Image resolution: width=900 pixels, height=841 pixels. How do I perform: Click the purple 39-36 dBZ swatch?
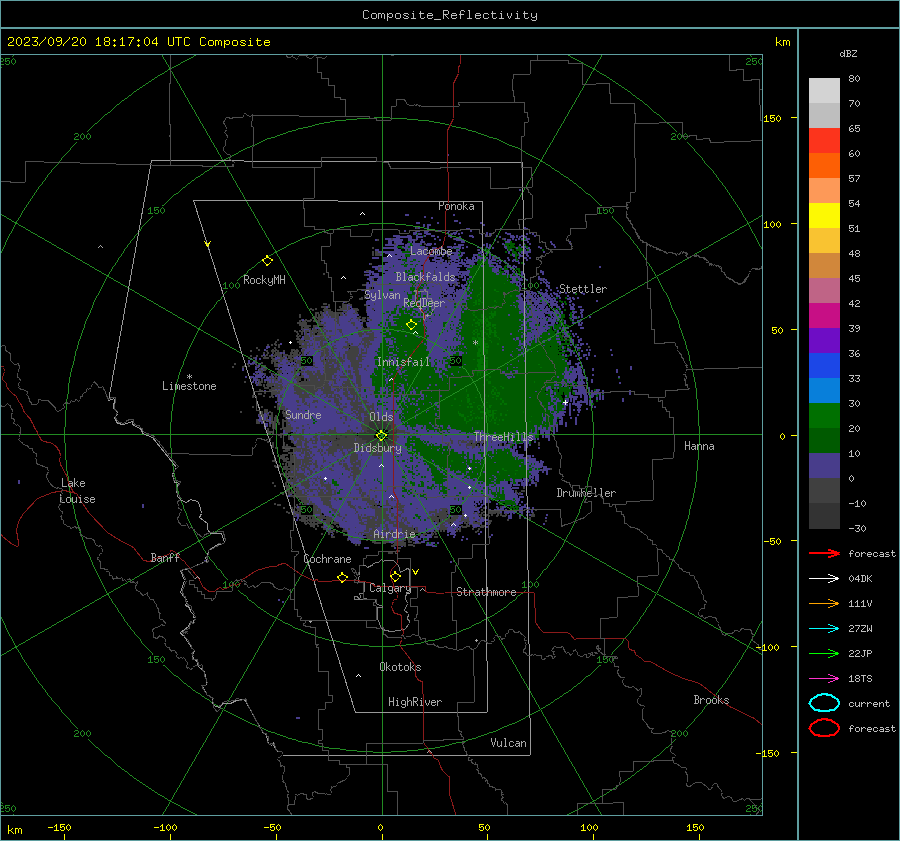click(x=824, y=340)
